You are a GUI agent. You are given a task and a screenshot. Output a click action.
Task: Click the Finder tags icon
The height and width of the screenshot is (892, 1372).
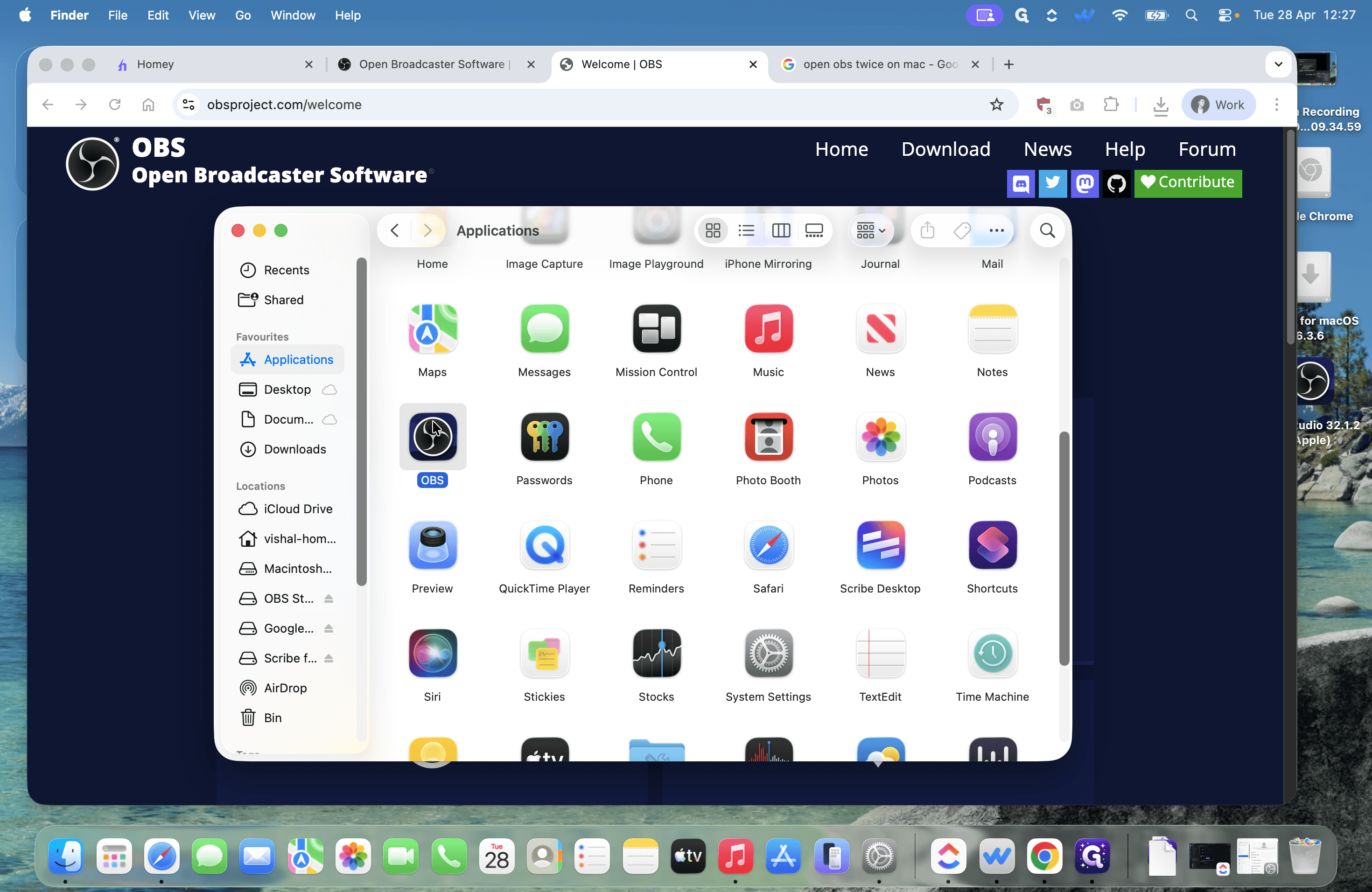961,230
